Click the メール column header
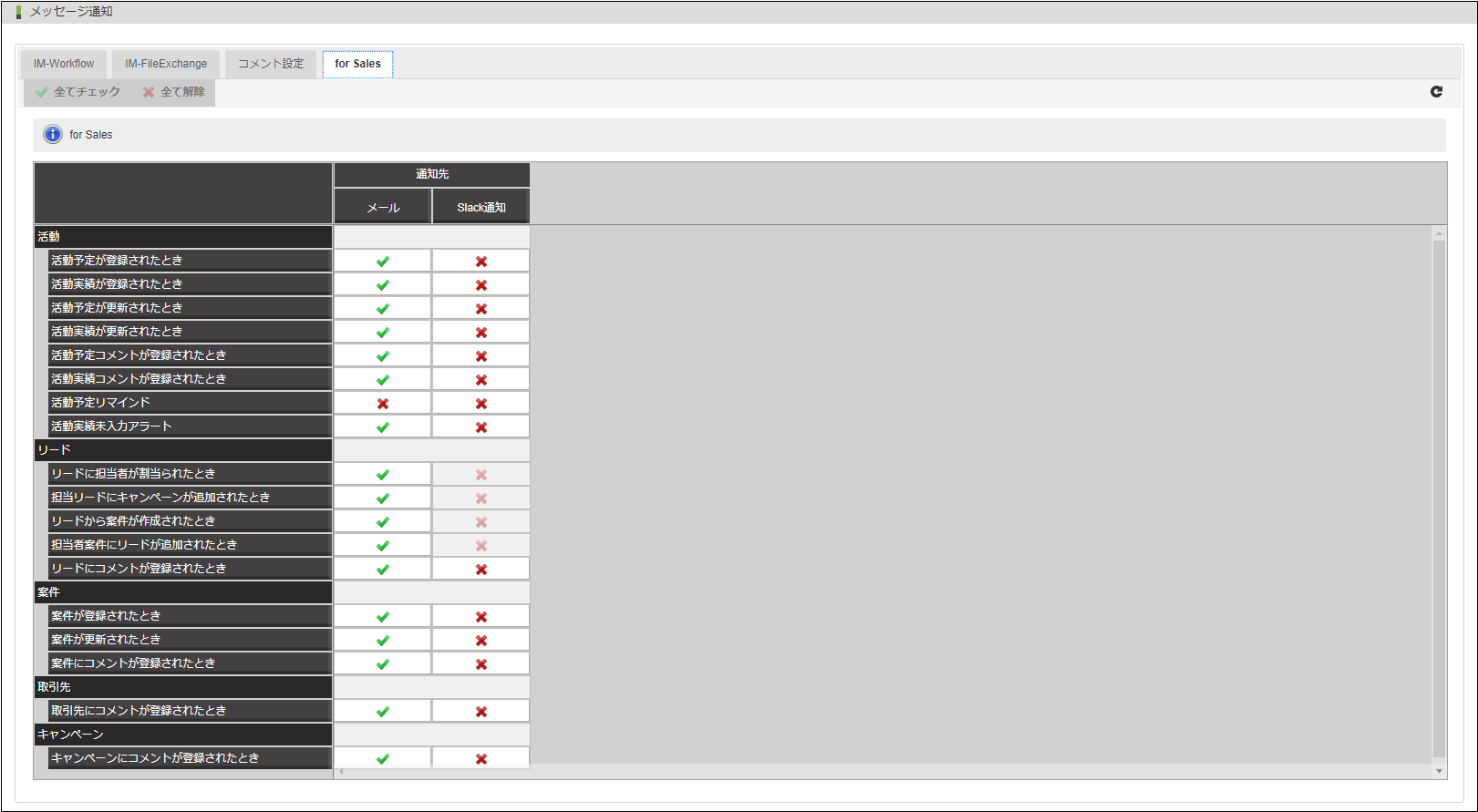Viewport: 1478px width, 812px height. coord(383,207)
